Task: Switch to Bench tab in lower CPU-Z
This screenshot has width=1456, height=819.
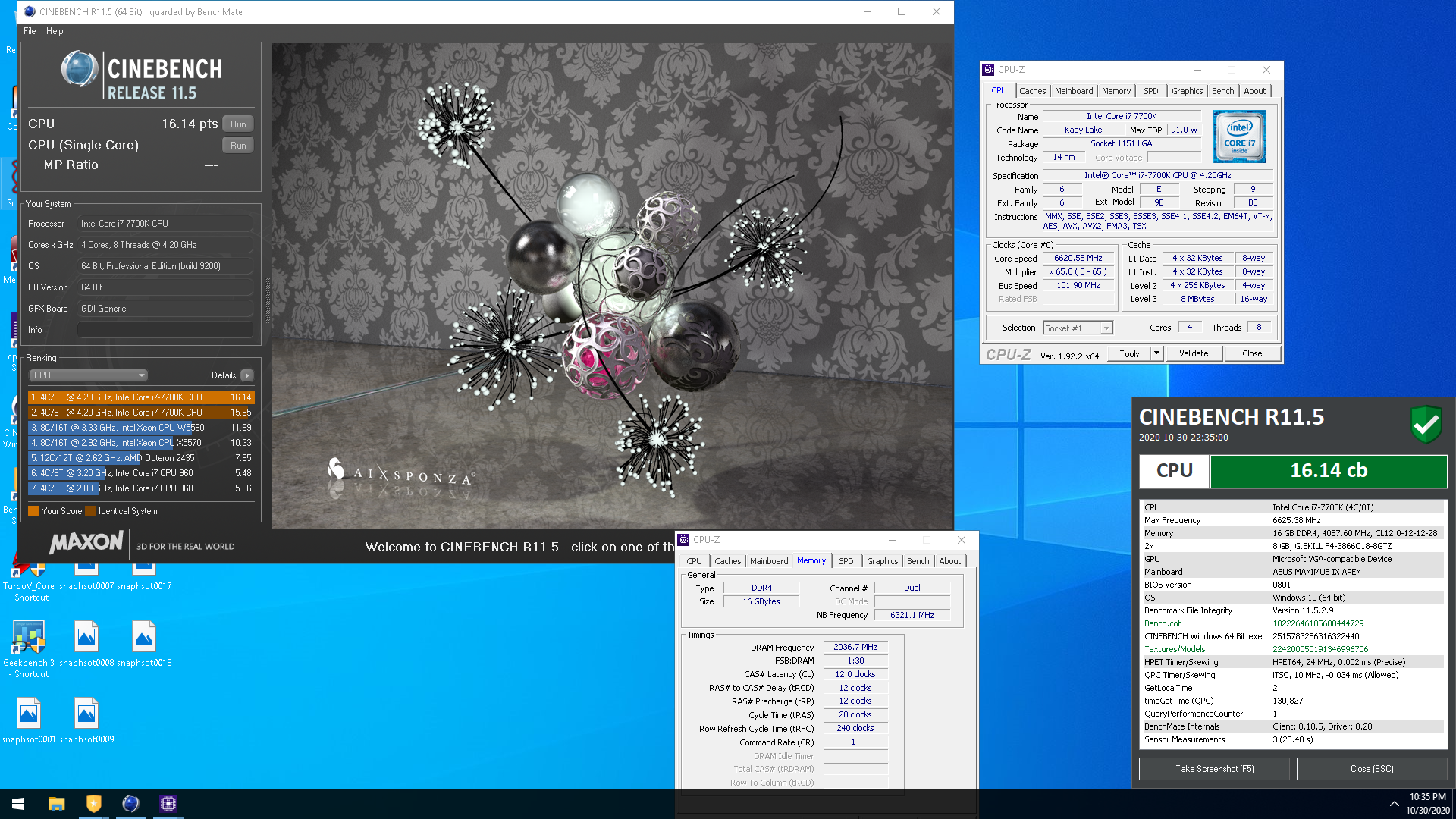Action: pyautogui.click(x=918, y=561)
